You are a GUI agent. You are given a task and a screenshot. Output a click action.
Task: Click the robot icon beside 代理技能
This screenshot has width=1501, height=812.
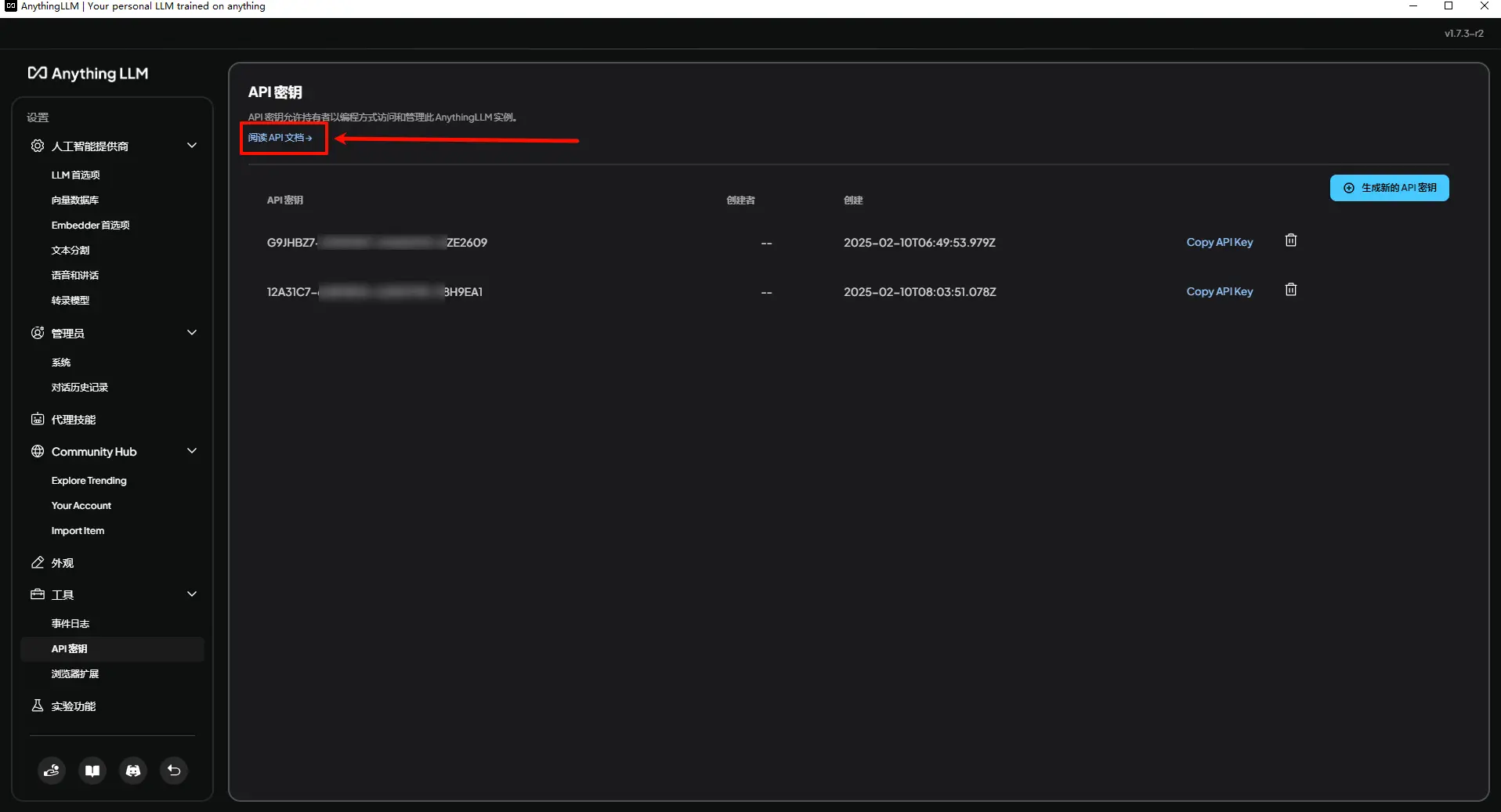38,419
